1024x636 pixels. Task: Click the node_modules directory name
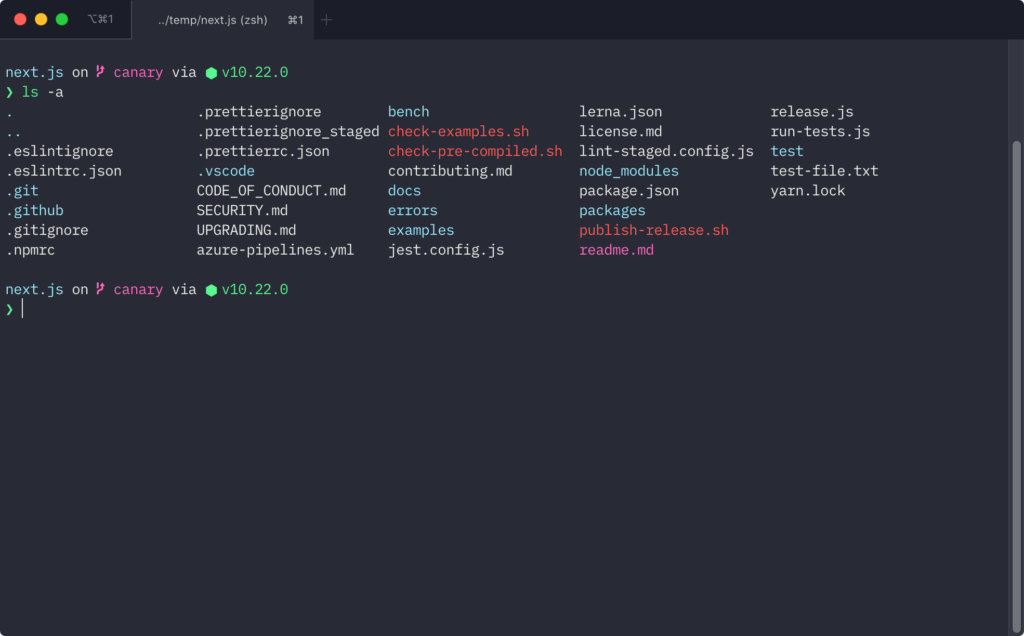pyautogui.click(x=628, y=171)
